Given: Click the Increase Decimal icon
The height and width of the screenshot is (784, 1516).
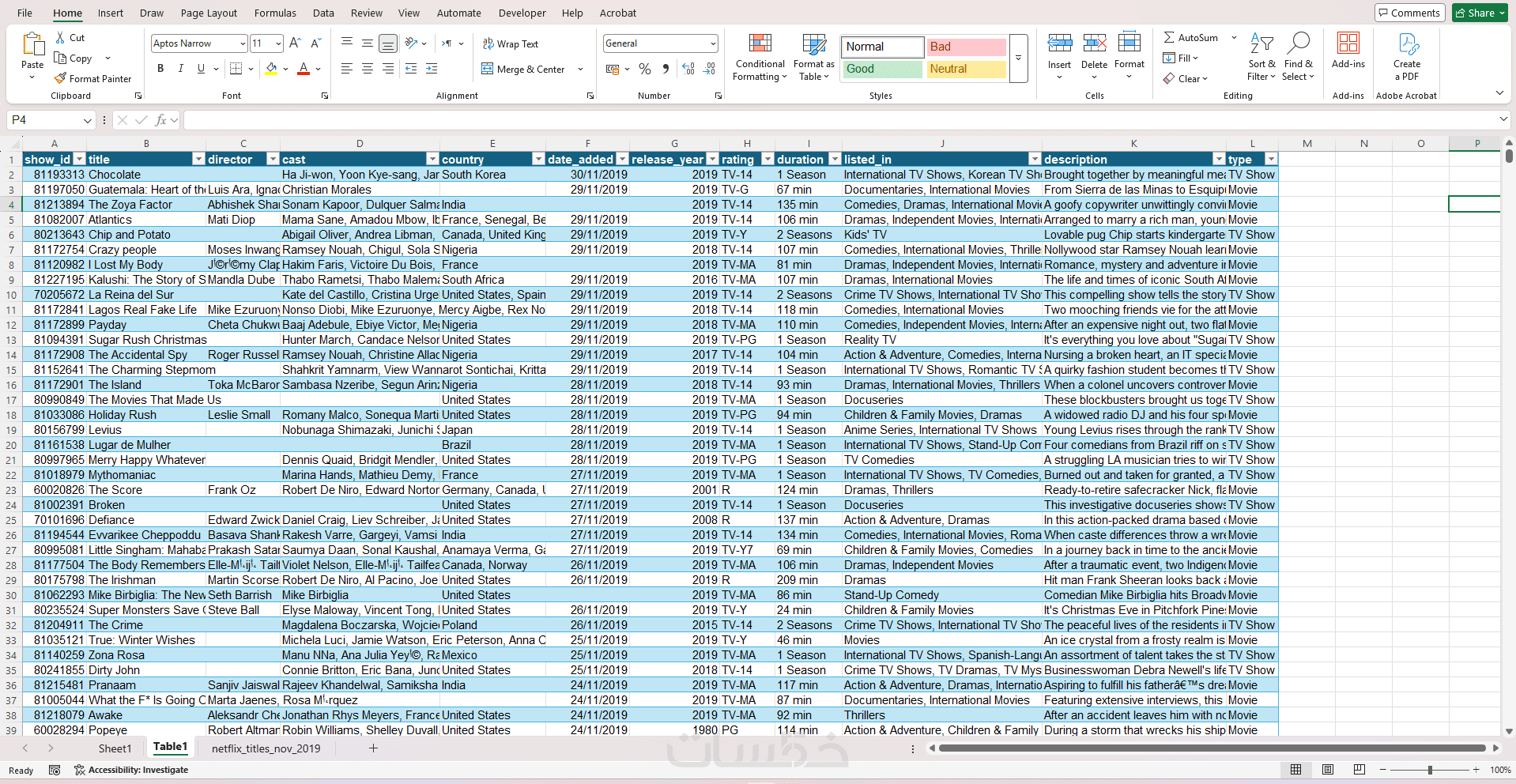Looking at the screenshot, I should (688, 69).
